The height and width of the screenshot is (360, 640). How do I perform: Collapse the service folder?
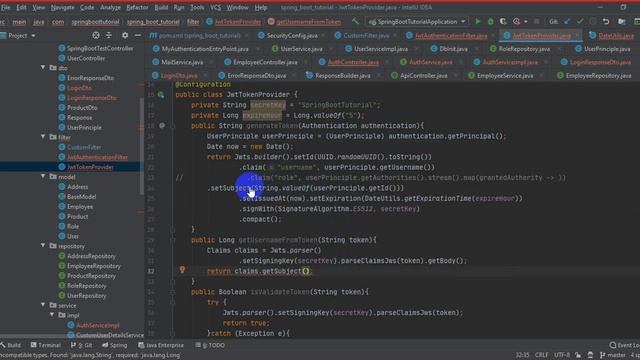point(43,305)
